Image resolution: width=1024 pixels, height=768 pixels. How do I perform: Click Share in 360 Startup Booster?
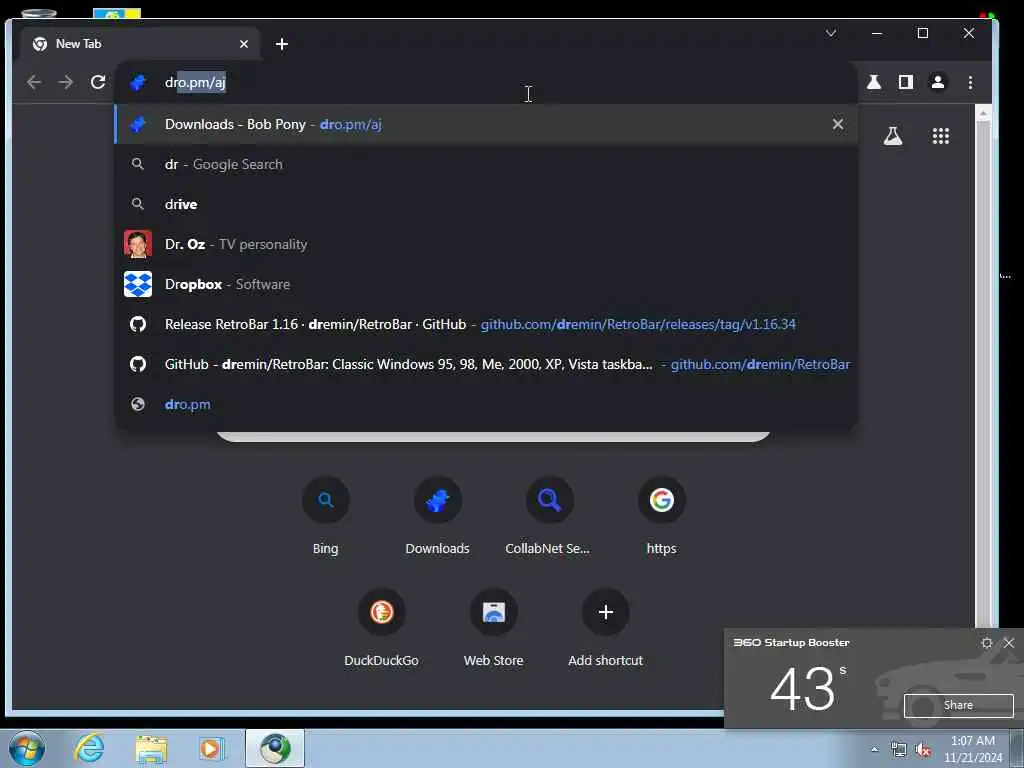[958, 705]
